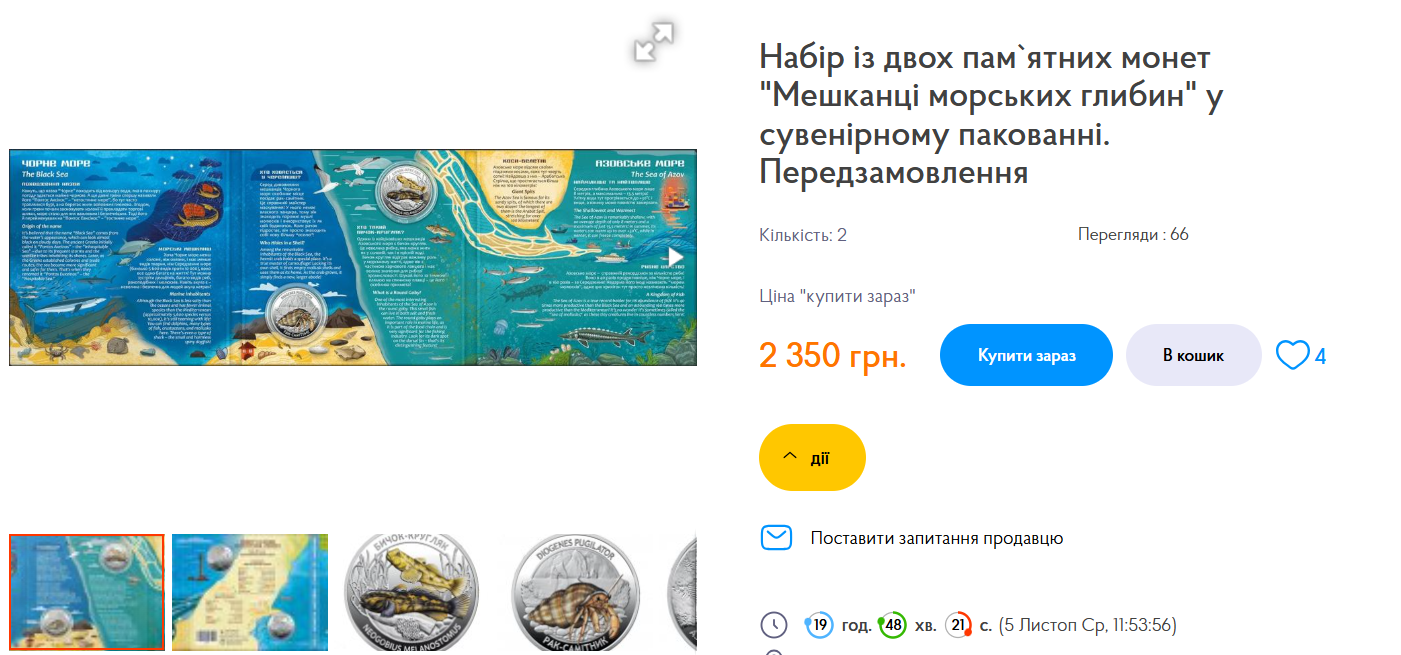This screenshot has height=655, width=1401.
Task: Click the 2 350 грн. price
Action: [x=833, y=355]
